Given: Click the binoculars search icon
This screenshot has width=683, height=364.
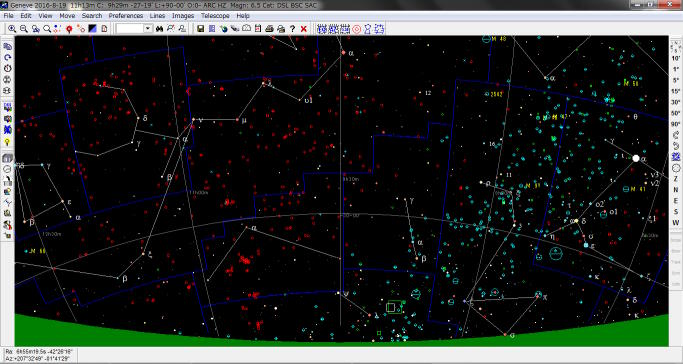Looking at the screenshot, I should pos(159,29).
